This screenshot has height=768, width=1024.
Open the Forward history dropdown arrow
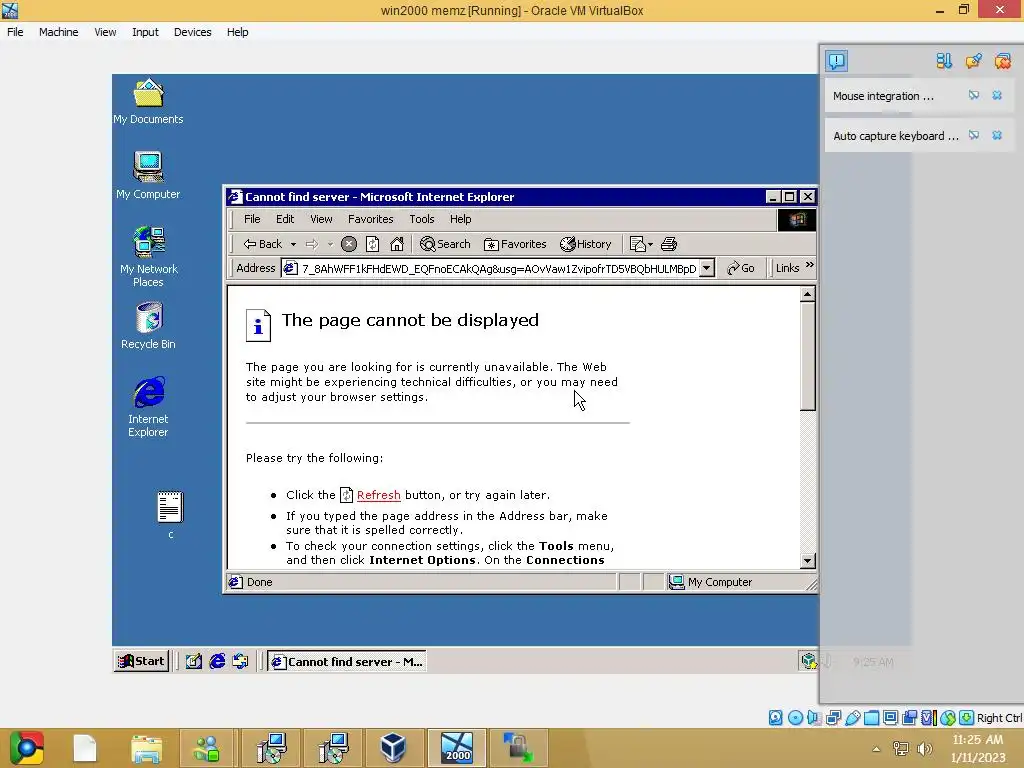pyautogui.click(x=330, y=244)
